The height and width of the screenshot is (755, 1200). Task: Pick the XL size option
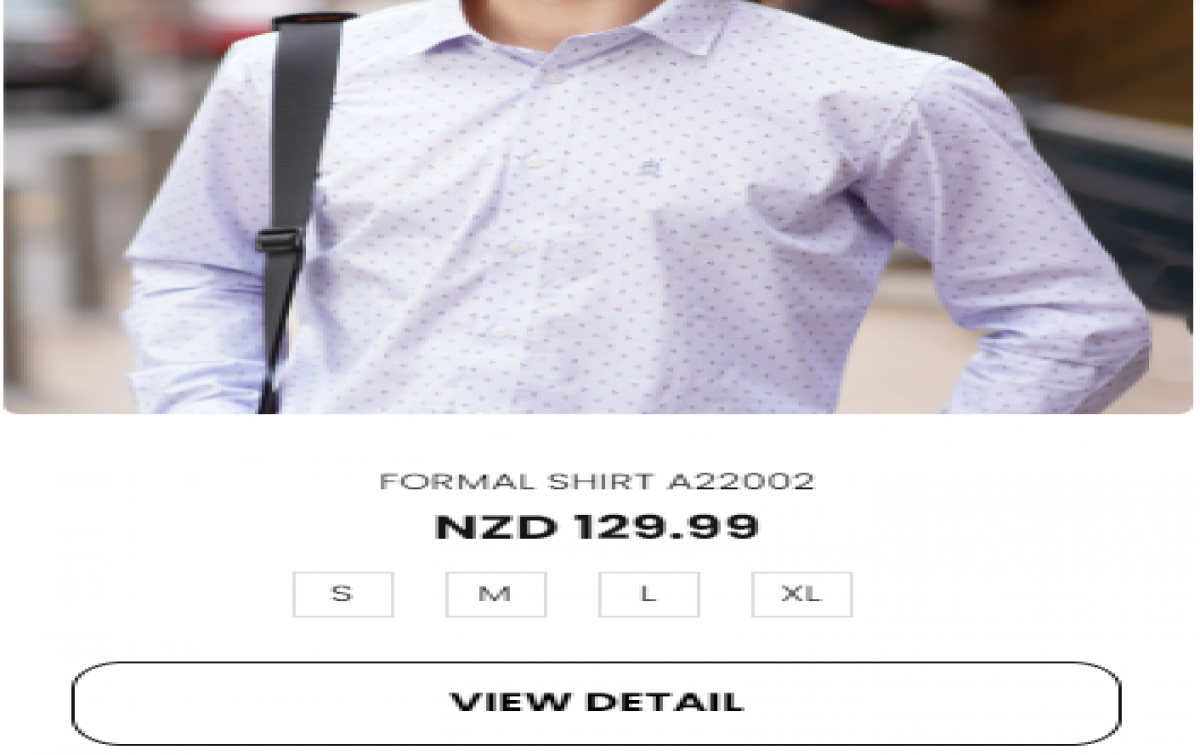point(802,594)
